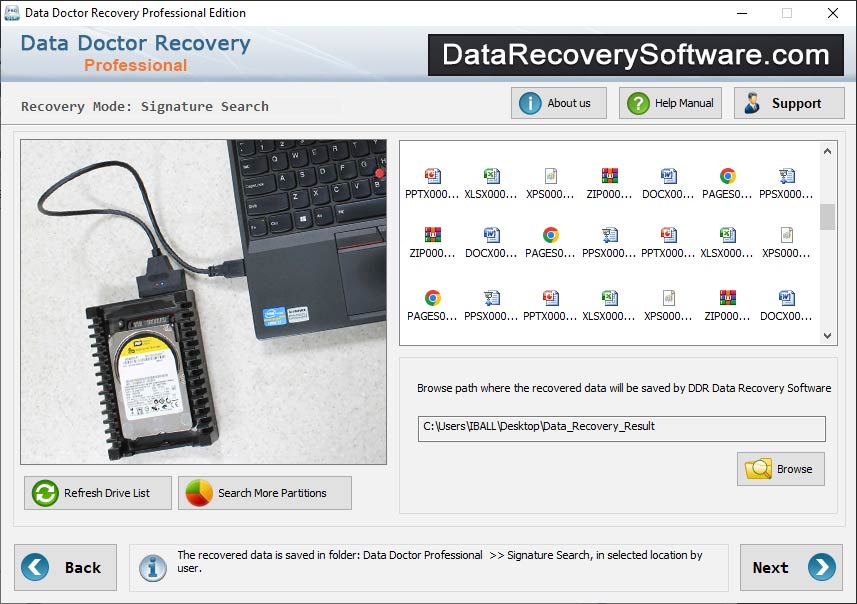Select PPTX file icon in first row
Viewport: 857px width, 604px height.
click(432, 175)
